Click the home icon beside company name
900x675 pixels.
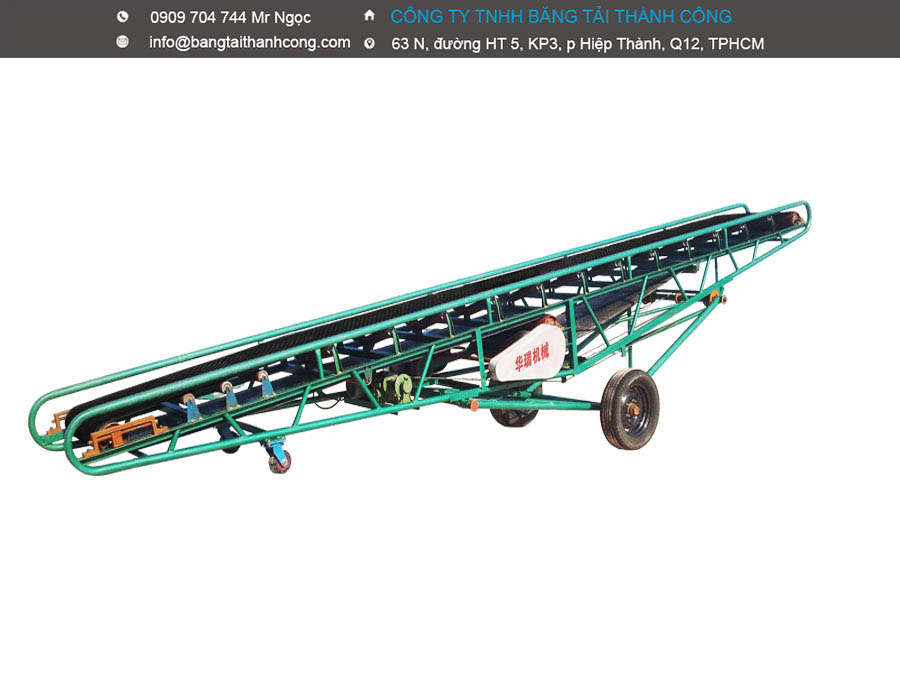pos(369,16)
